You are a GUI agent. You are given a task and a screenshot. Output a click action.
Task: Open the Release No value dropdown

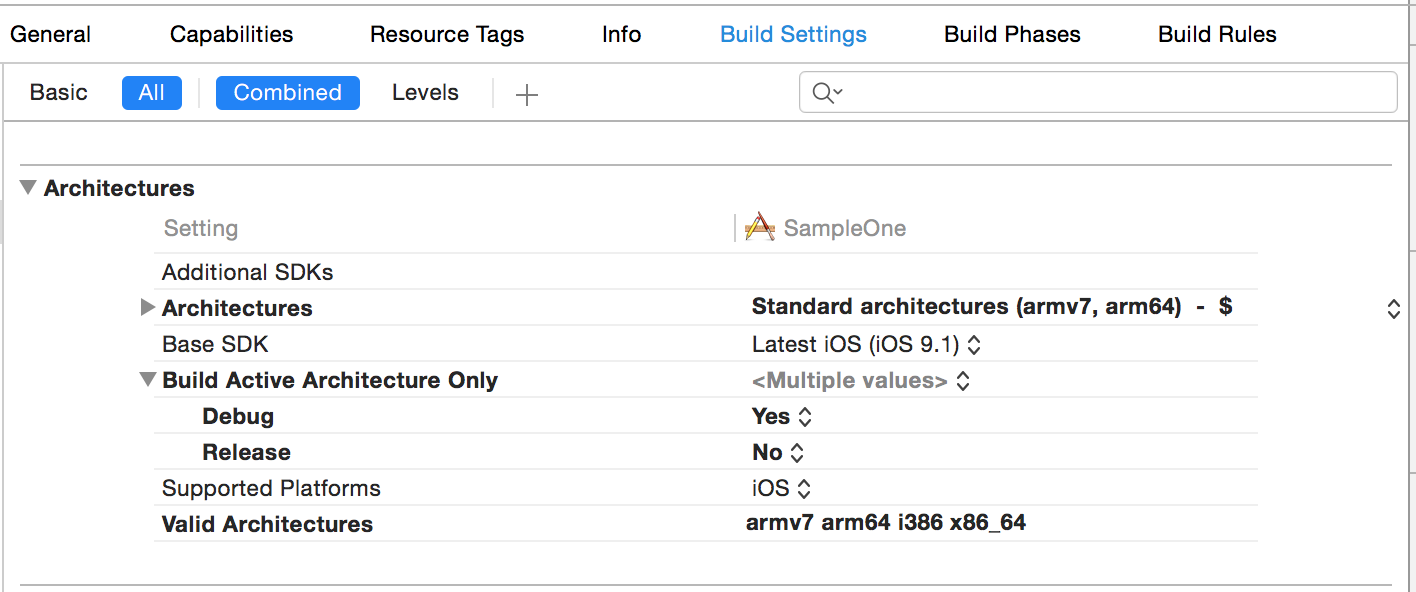(x=778, y=453)
